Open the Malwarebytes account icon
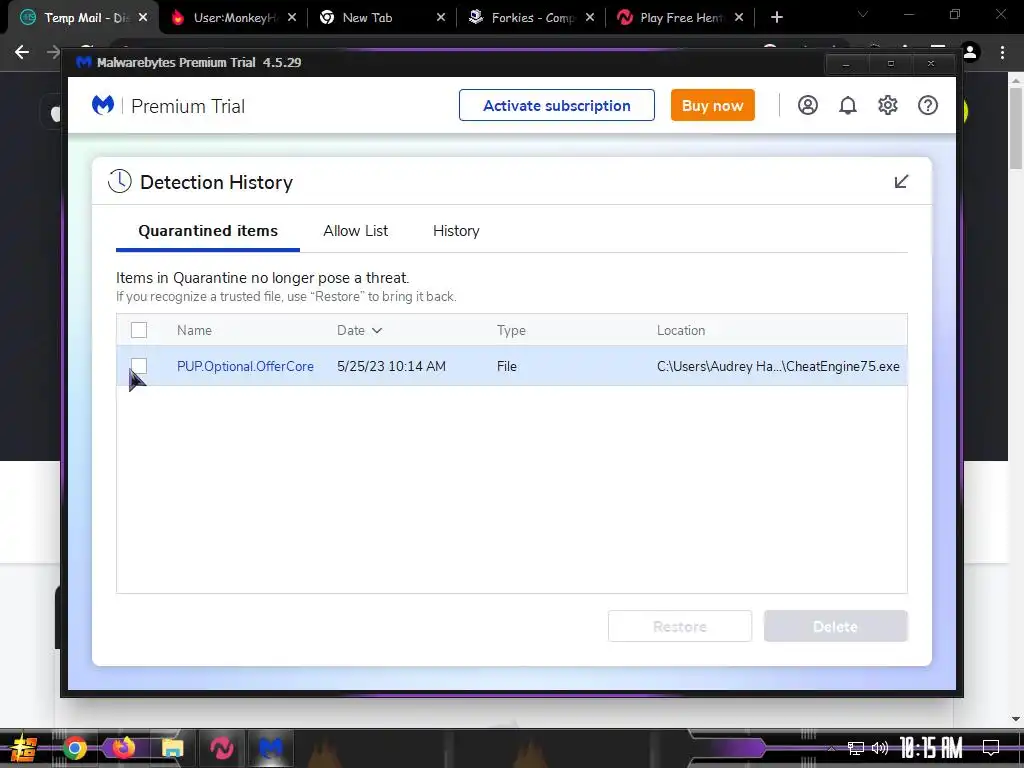This screenshot has width=1024, height=768. pos(807,105)
